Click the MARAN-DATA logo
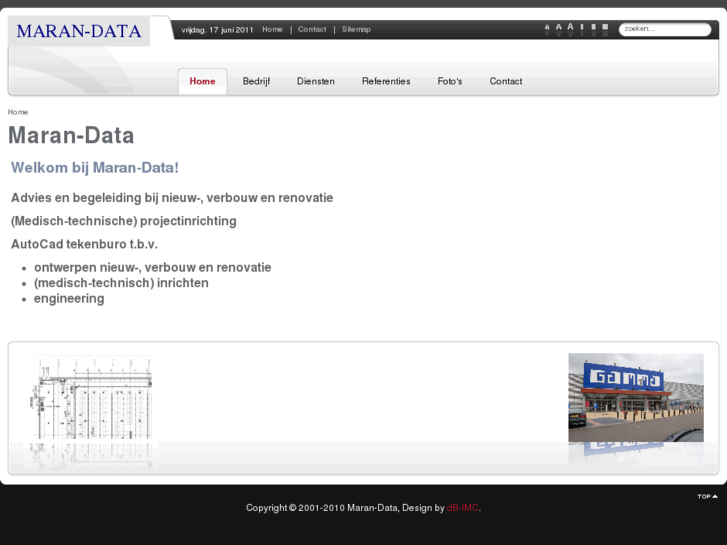 (79, 31)
